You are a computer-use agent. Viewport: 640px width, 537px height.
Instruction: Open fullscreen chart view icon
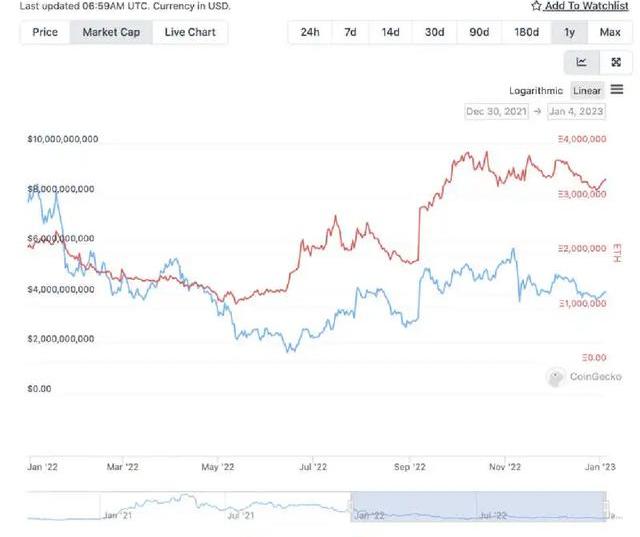pos(616,62)
